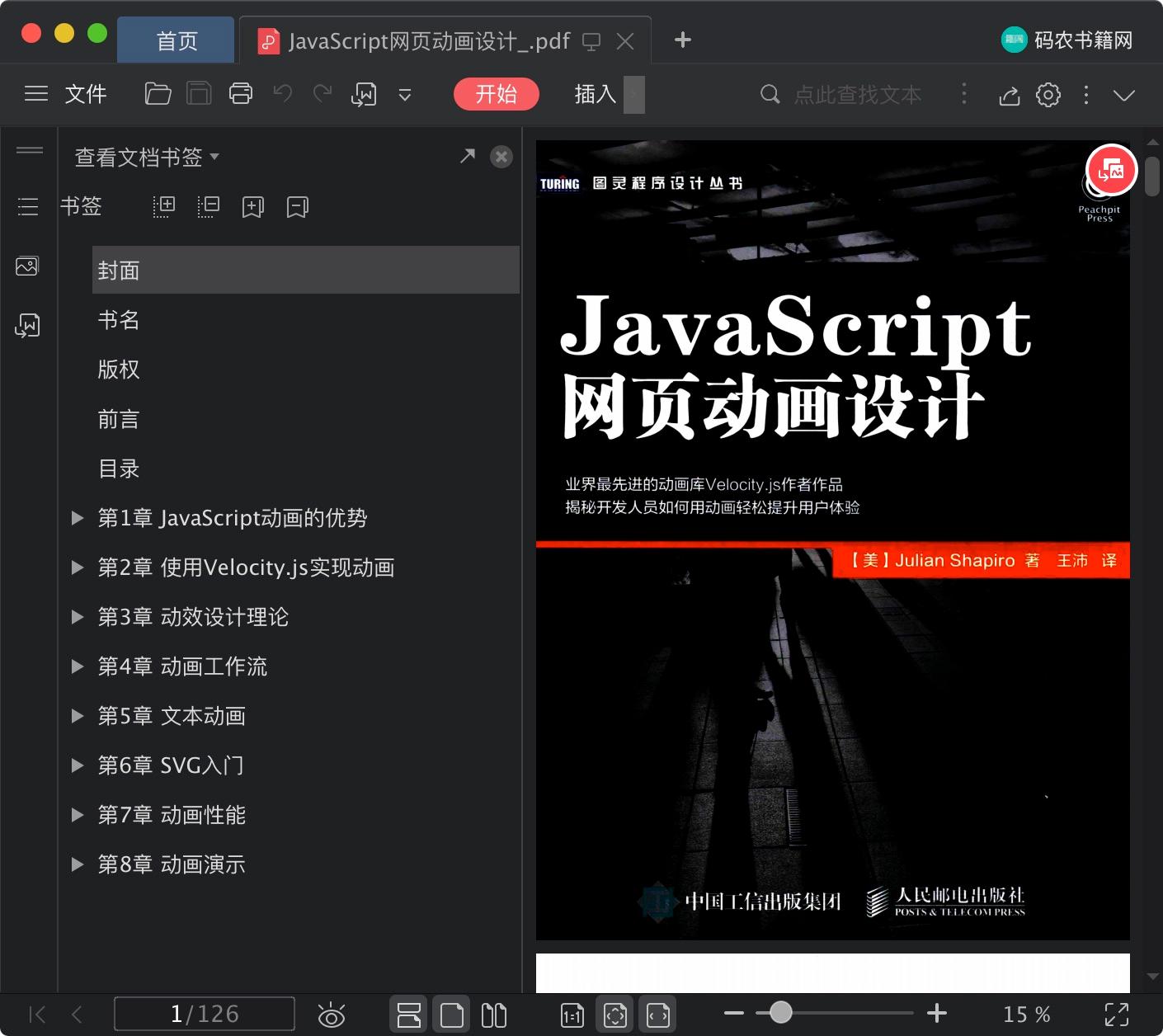The image size is (1163, 1036).
Task: Select the JavaScript网页动画设计_.pdf tab
Action: point(429,40)
